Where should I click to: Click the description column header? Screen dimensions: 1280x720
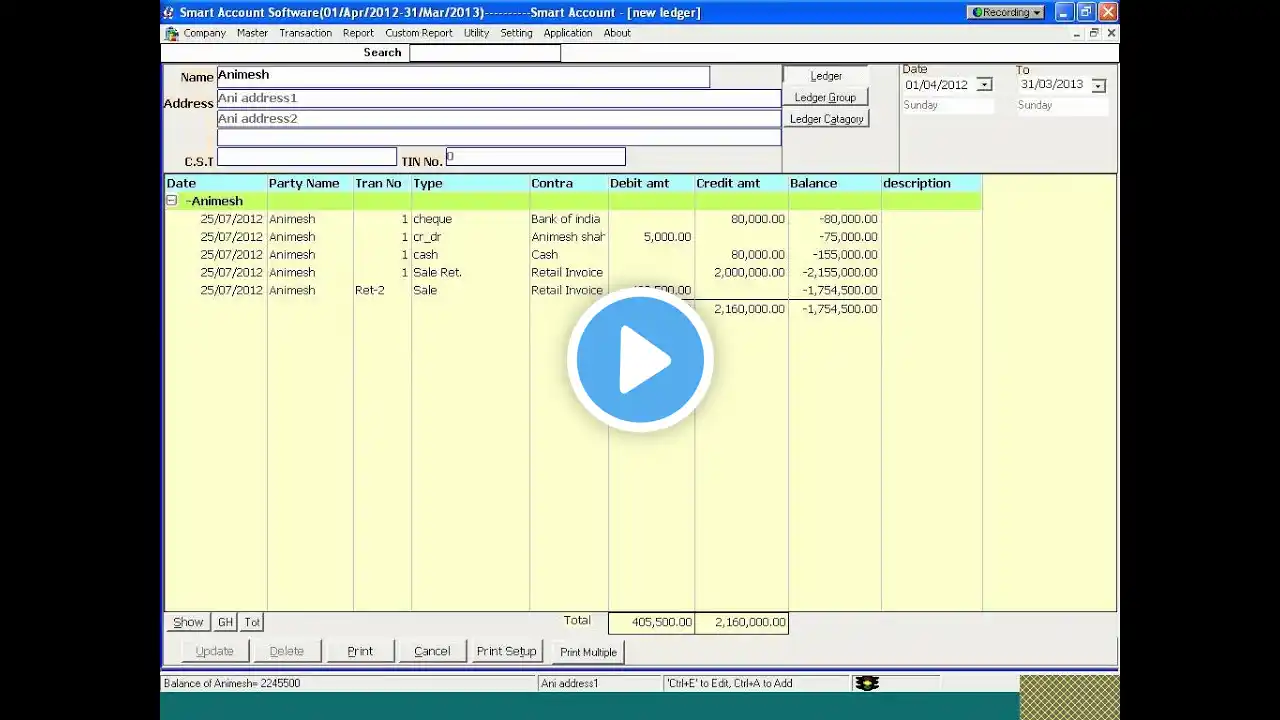(932, 183)
